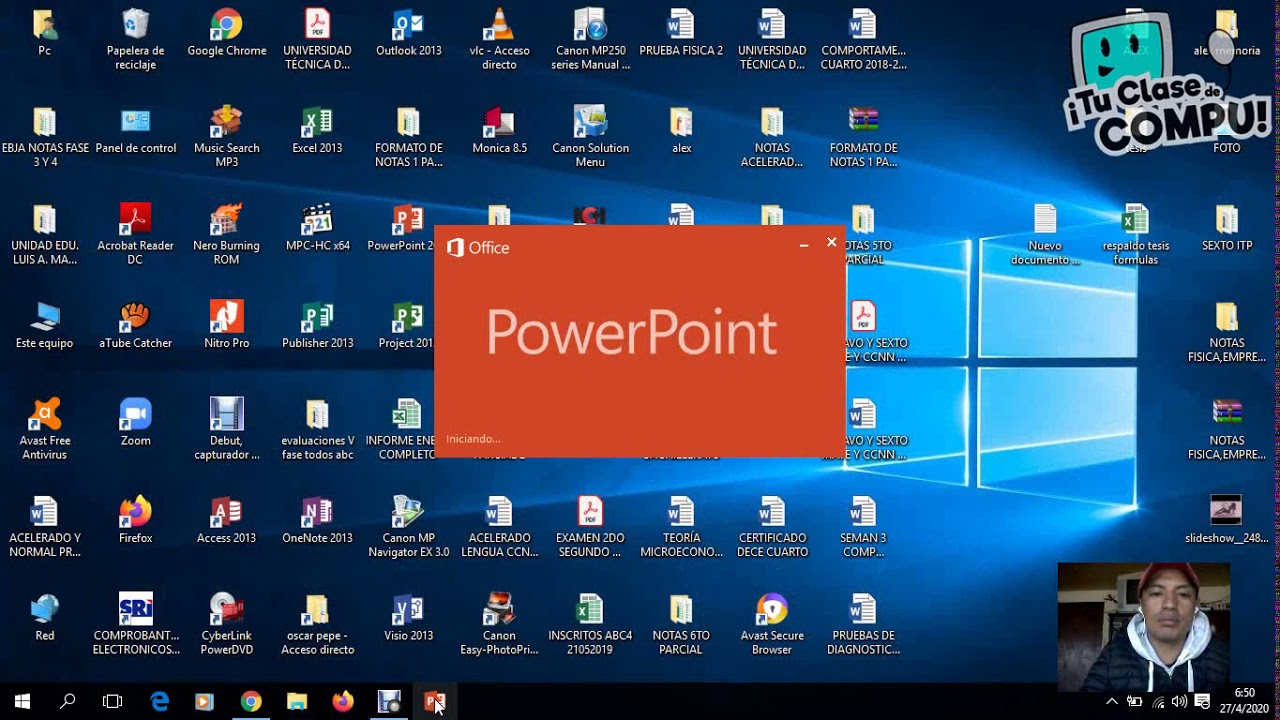Select the Excel 2013 desktop icon
Screen dimensions: 1280x720
point(317,130)
